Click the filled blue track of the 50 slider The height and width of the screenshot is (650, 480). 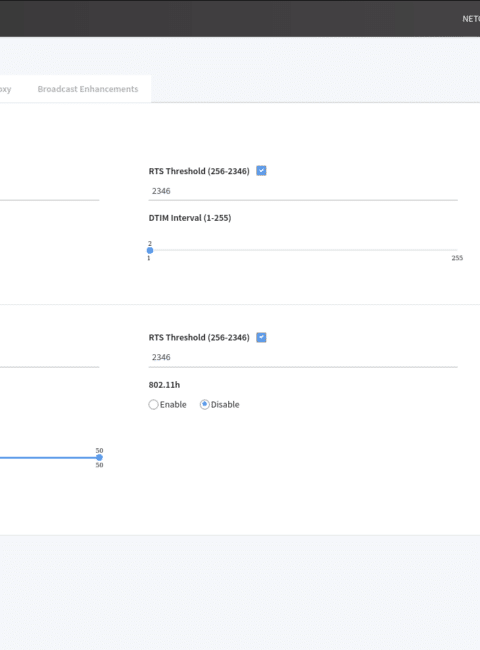tap(49, 458)
